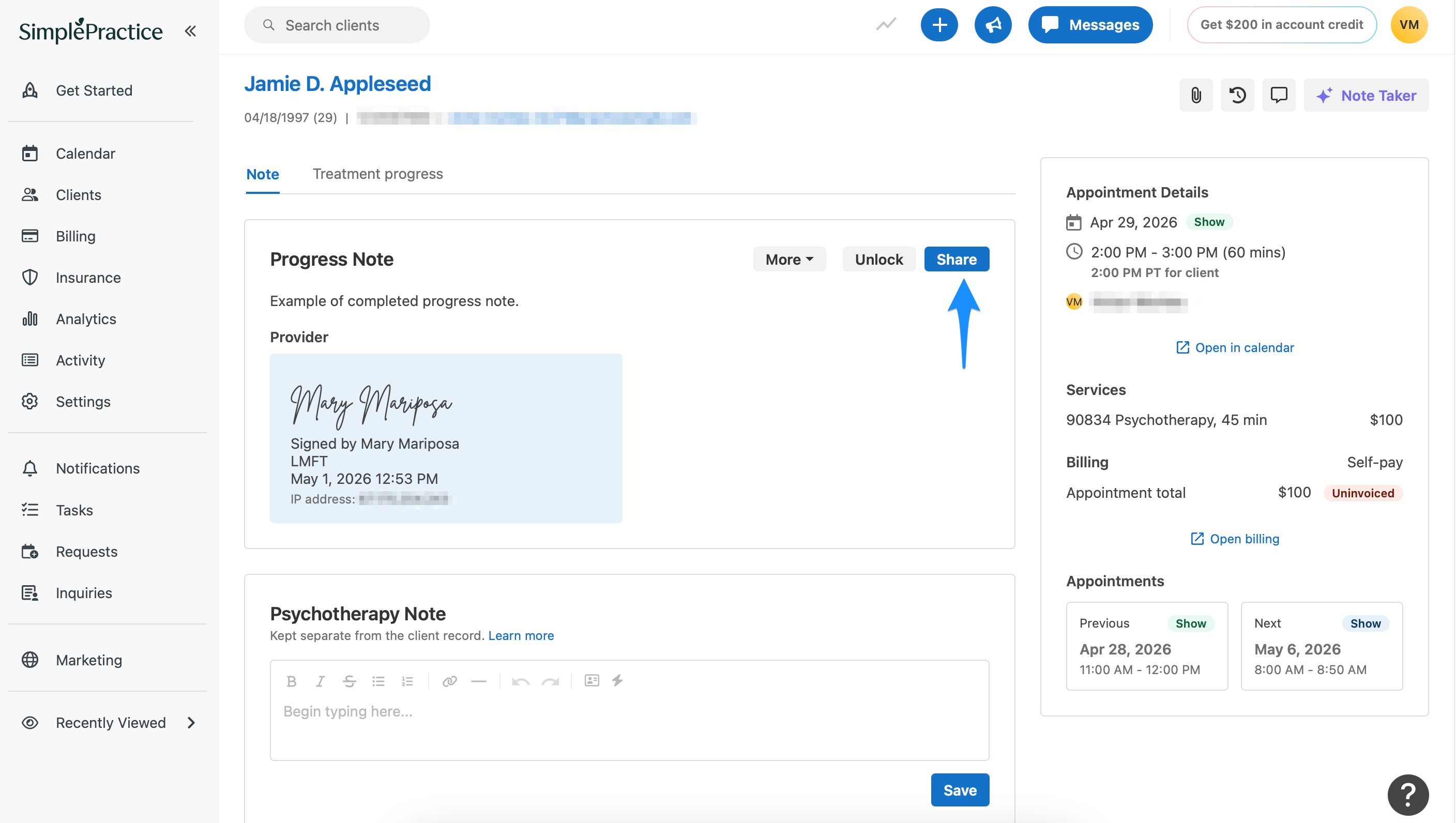Click the Requests calendar-plus icon
Viewport: 1456px width, 823px height.
30,551
